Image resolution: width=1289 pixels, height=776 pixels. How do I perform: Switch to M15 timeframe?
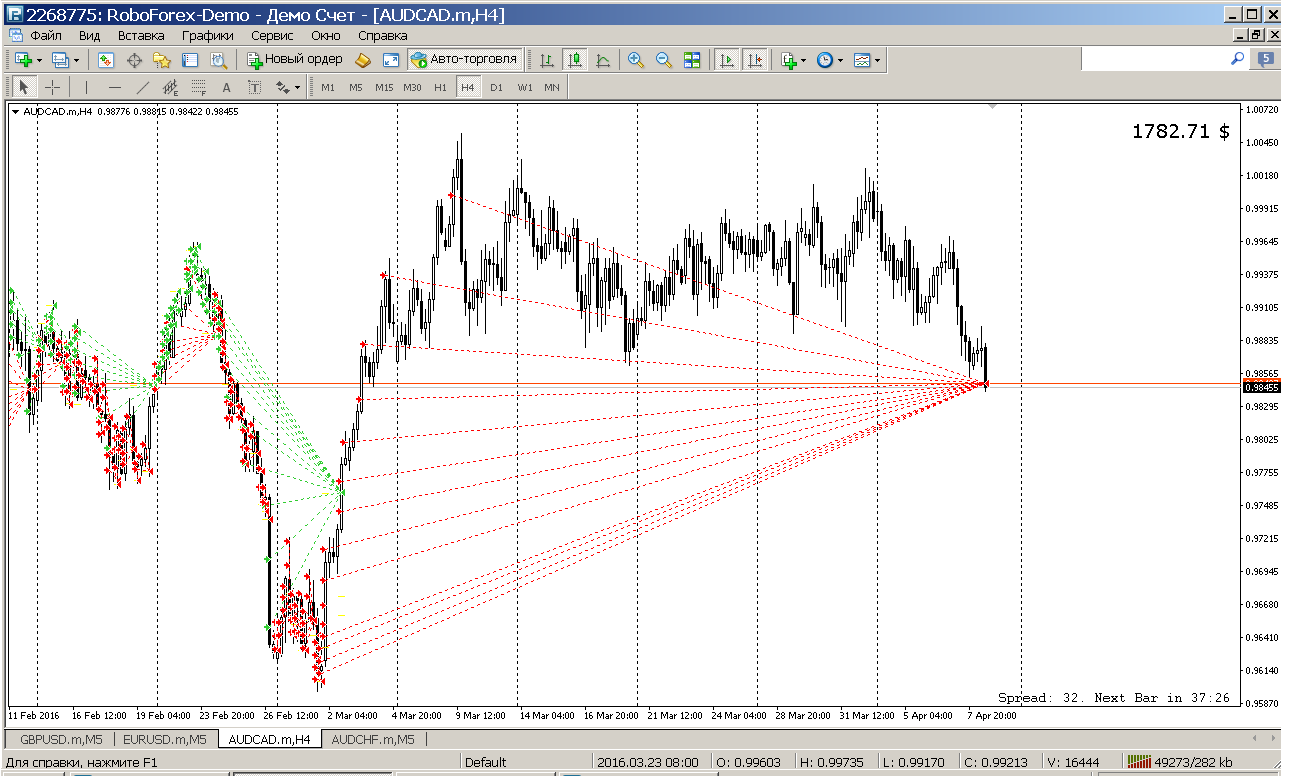pos(384,87)
